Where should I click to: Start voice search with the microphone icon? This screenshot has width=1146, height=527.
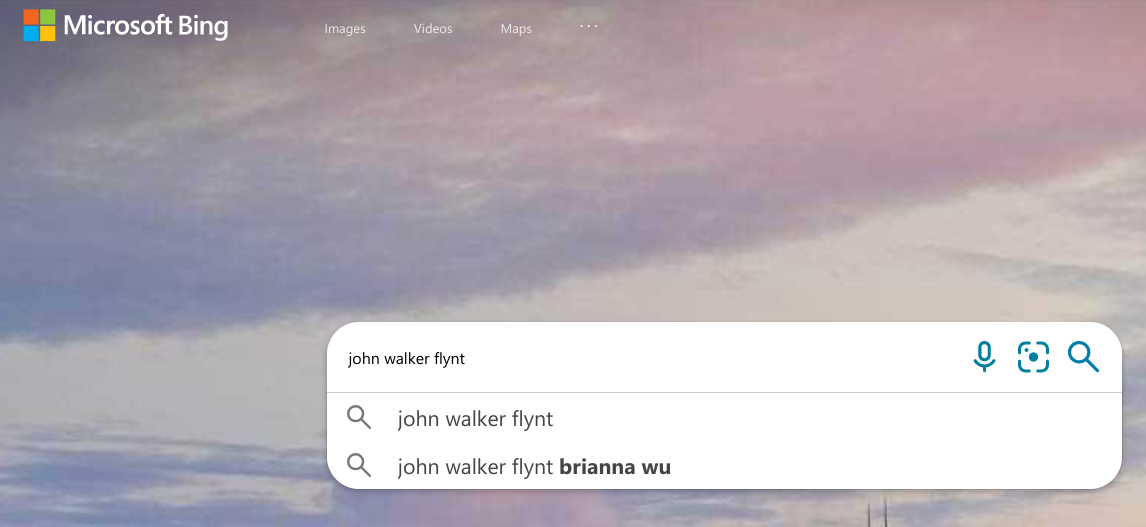click(984, 357)
